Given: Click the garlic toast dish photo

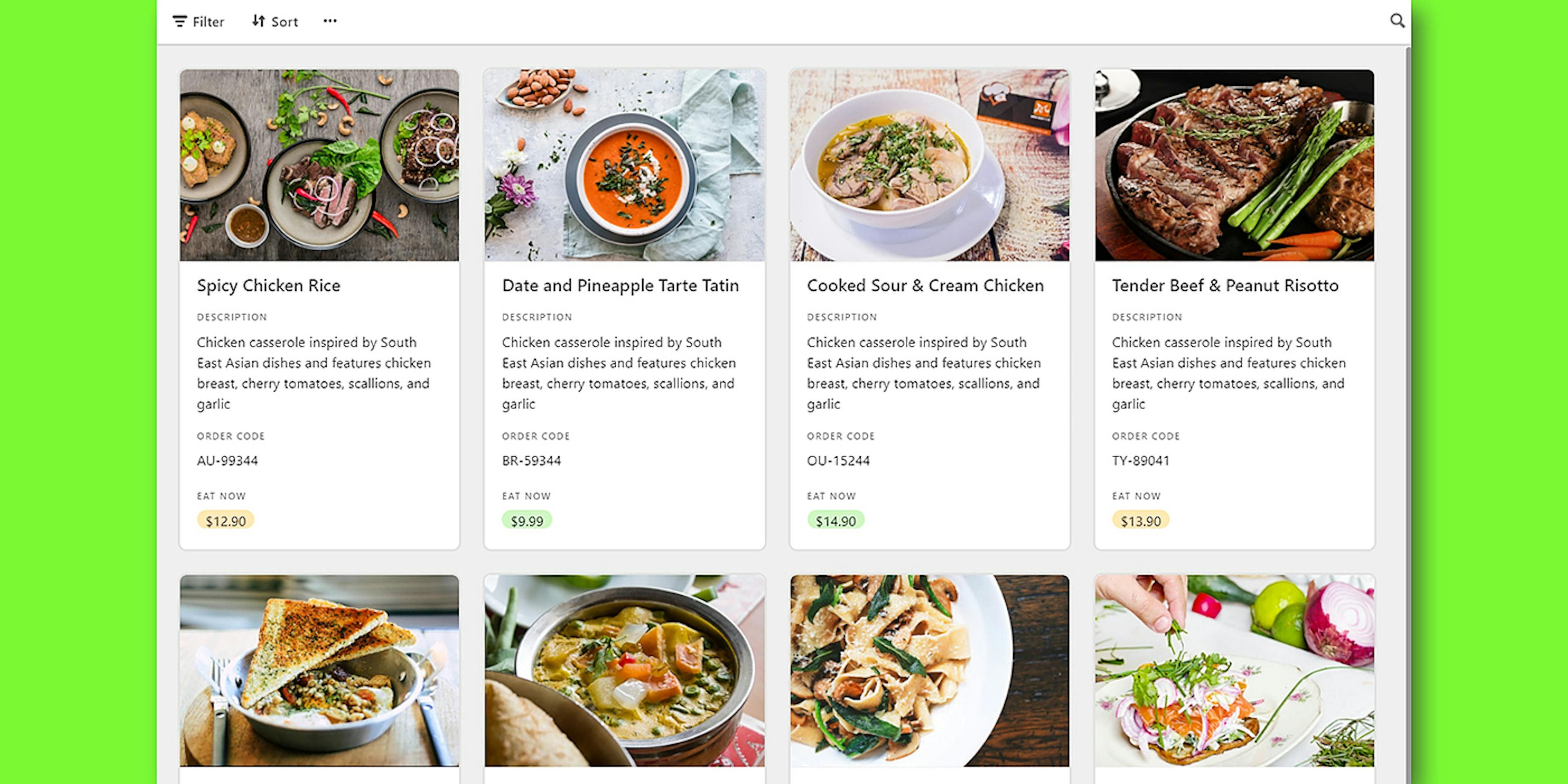Looking at the screenshot, I should (319, 676).
